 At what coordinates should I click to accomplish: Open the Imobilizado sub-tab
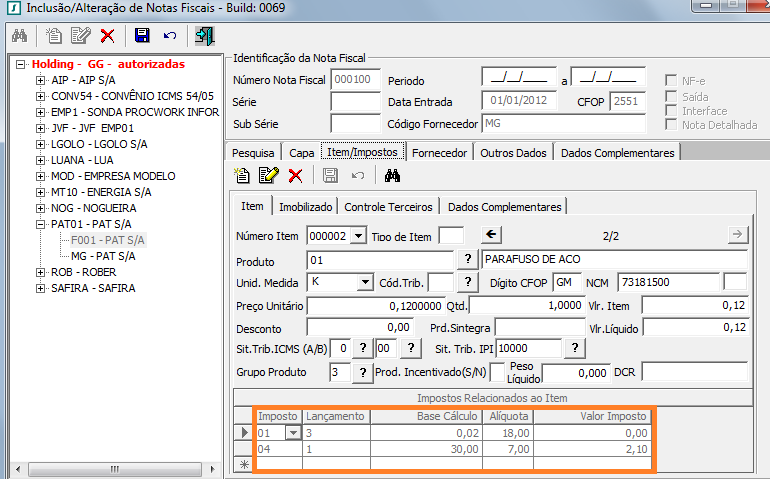pyautogui.click(x=306, y=206)
